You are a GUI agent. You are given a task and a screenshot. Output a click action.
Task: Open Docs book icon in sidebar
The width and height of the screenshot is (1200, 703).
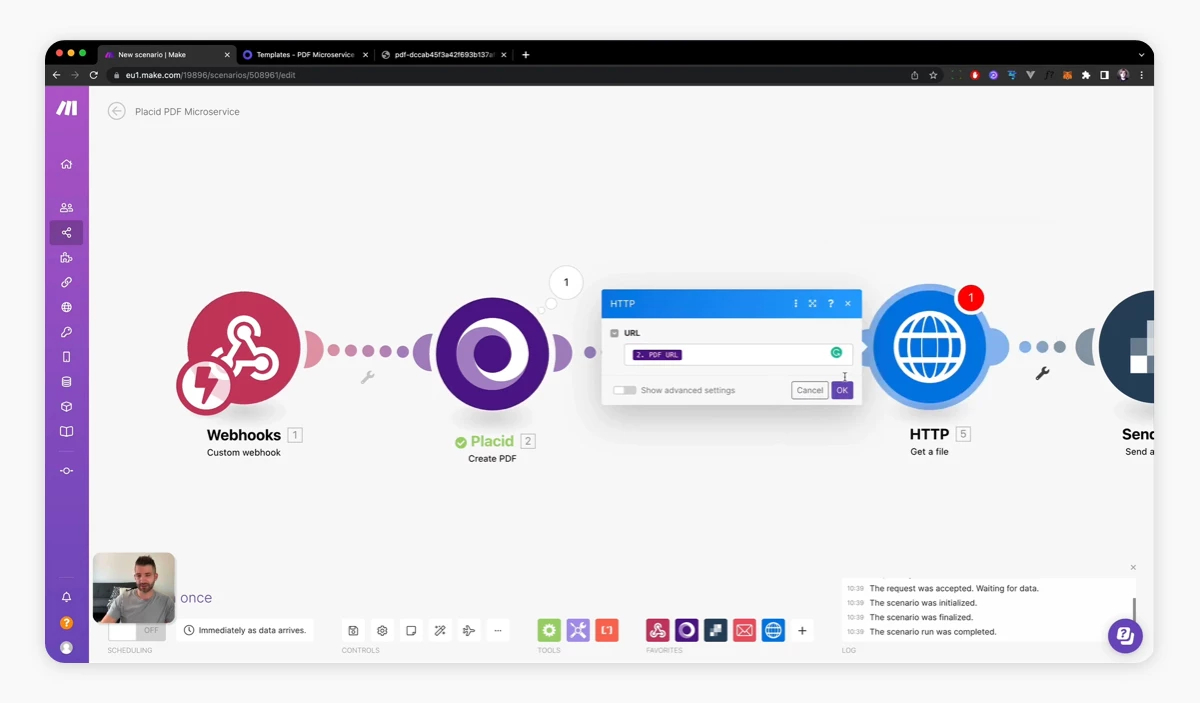click(x=66, y=432)
